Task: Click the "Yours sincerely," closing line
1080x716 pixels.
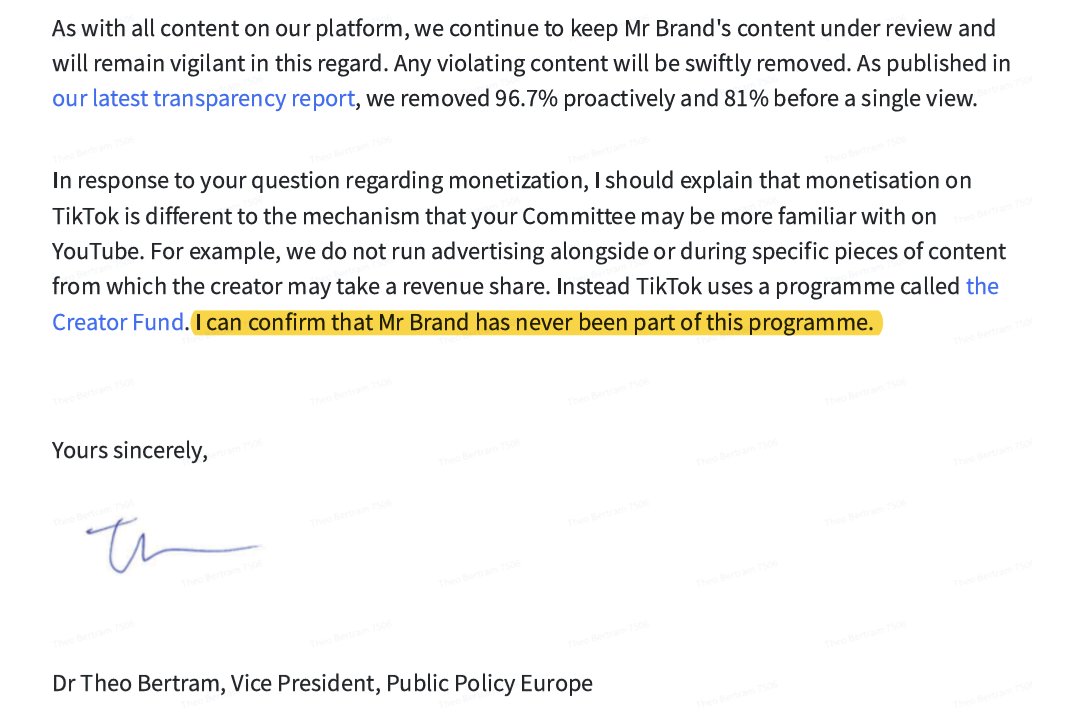Action: 130,450
